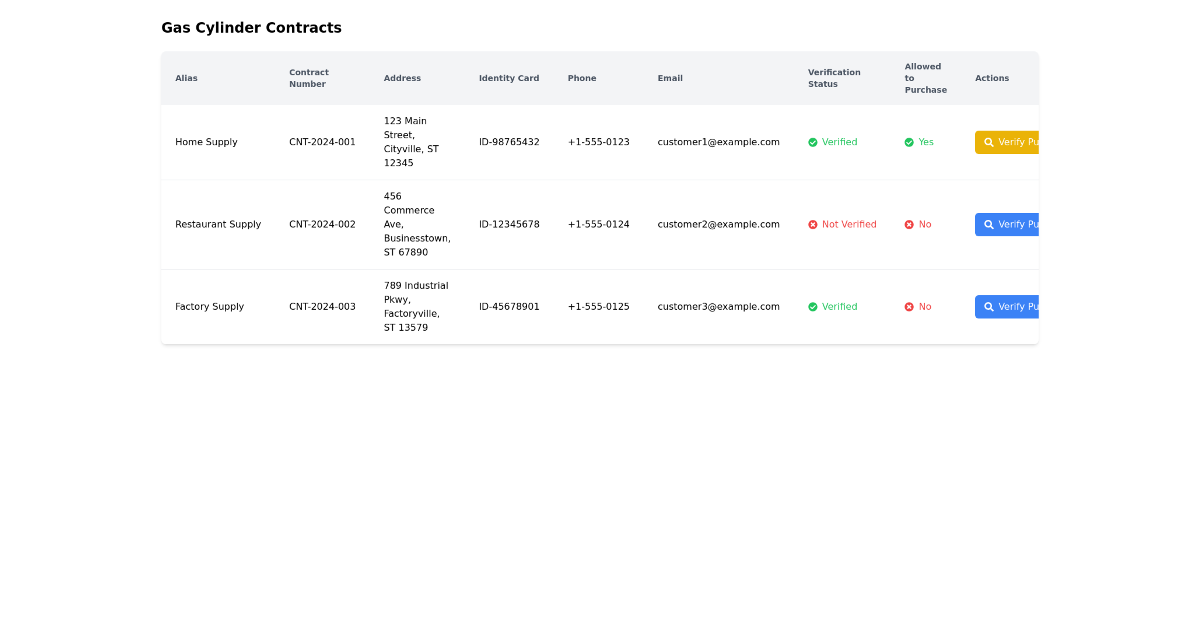Click the magnifier icon on the yellow Verify button
The height and width of the screenshot is (630, 1200).
(x=989, y=142)
